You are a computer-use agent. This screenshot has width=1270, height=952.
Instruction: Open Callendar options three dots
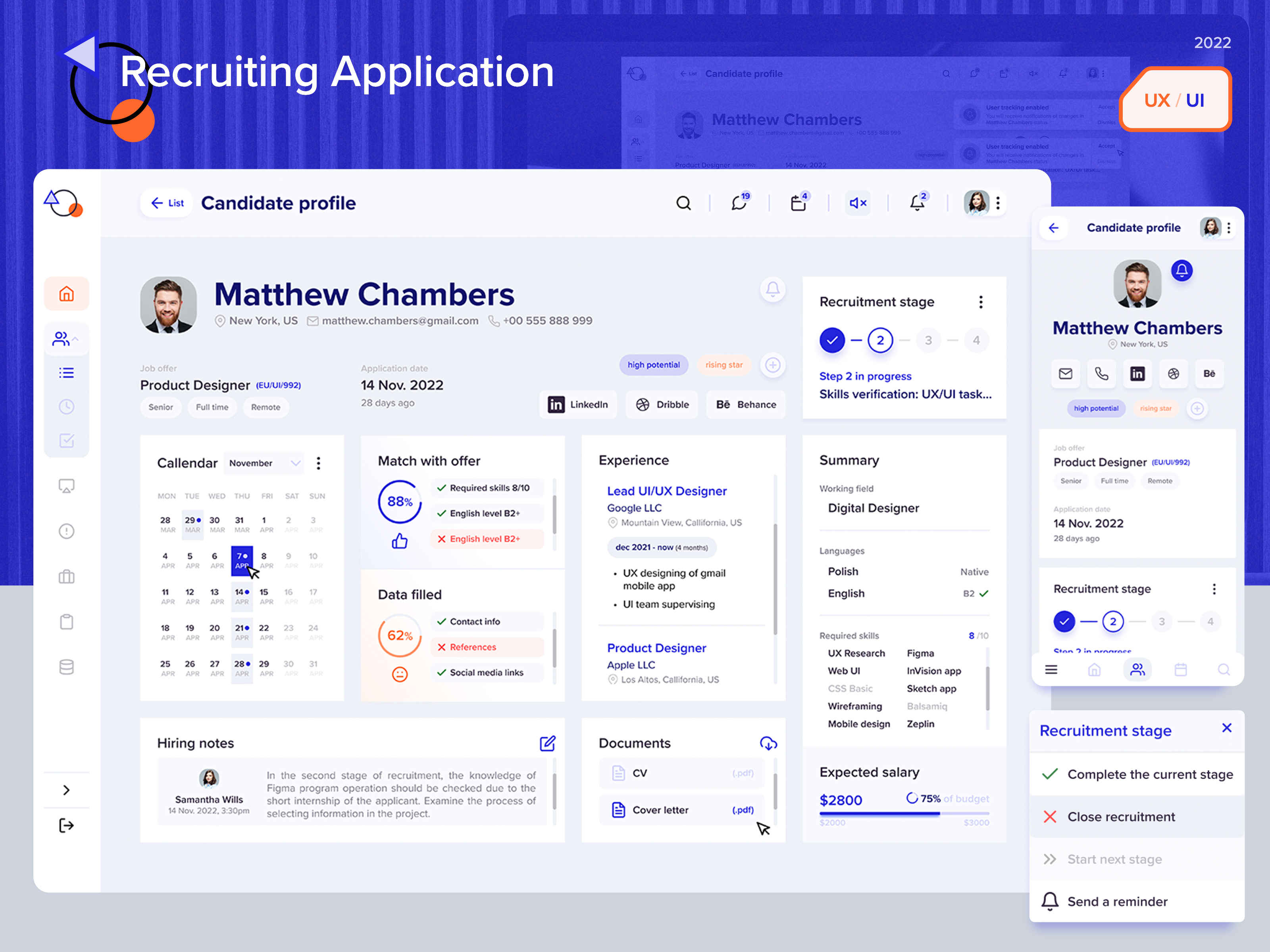(319, 463)
